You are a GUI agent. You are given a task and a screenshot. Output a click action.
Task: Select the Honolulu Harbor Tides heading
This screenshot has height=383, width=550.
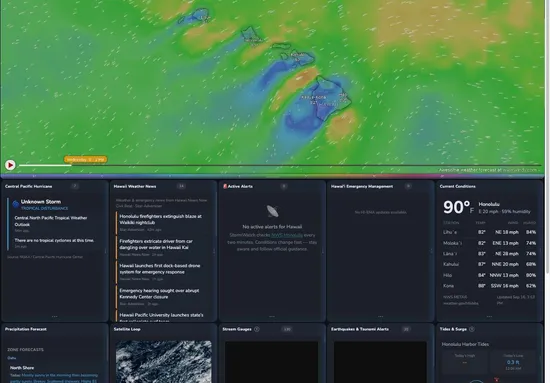[465, 344]
